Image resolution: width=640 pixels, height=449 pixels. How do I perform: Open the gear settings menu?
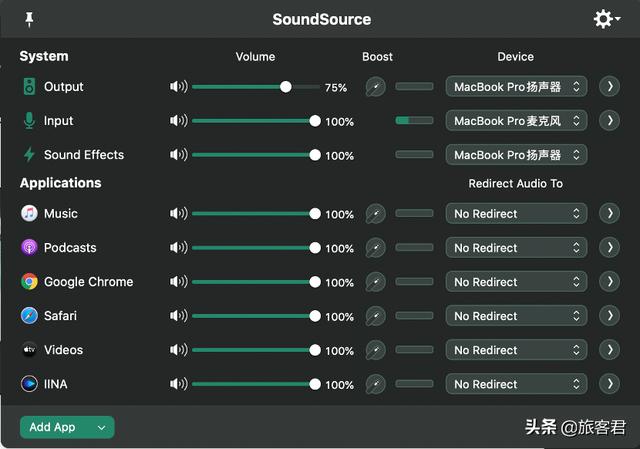tap(606, 19)
